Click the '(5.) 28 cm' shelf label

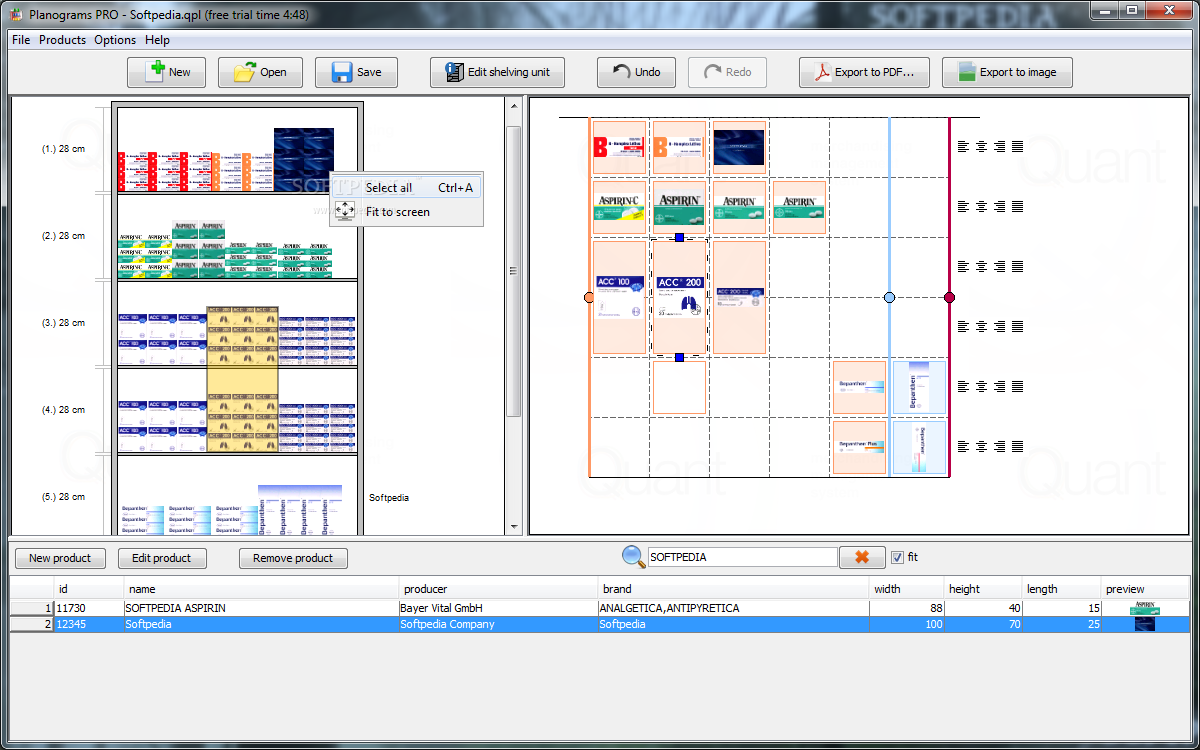[x=63, y=497]
